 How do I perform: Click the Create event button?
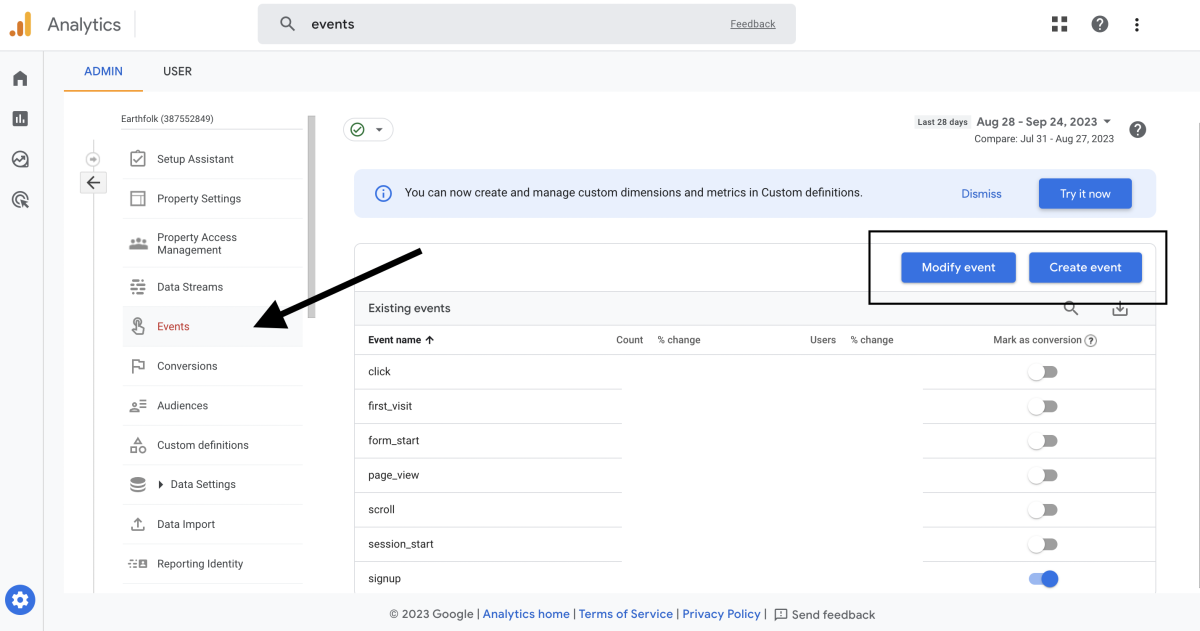1085,267
